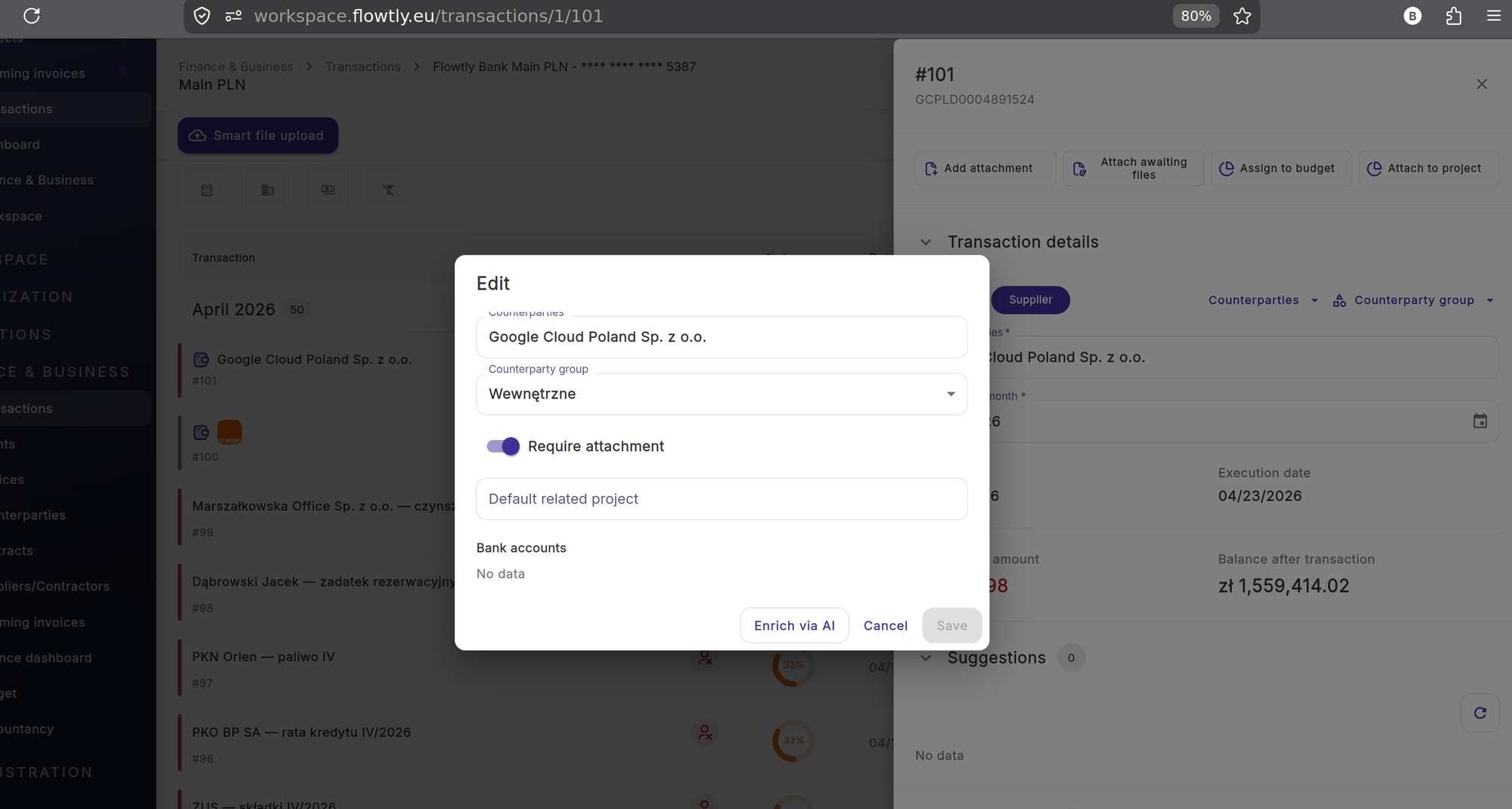Image resolution: width=1512 pixels, height=809 pixels.
Task: Open the Counterparty group dropdown in side panel
Action: tap(1414, 300)
